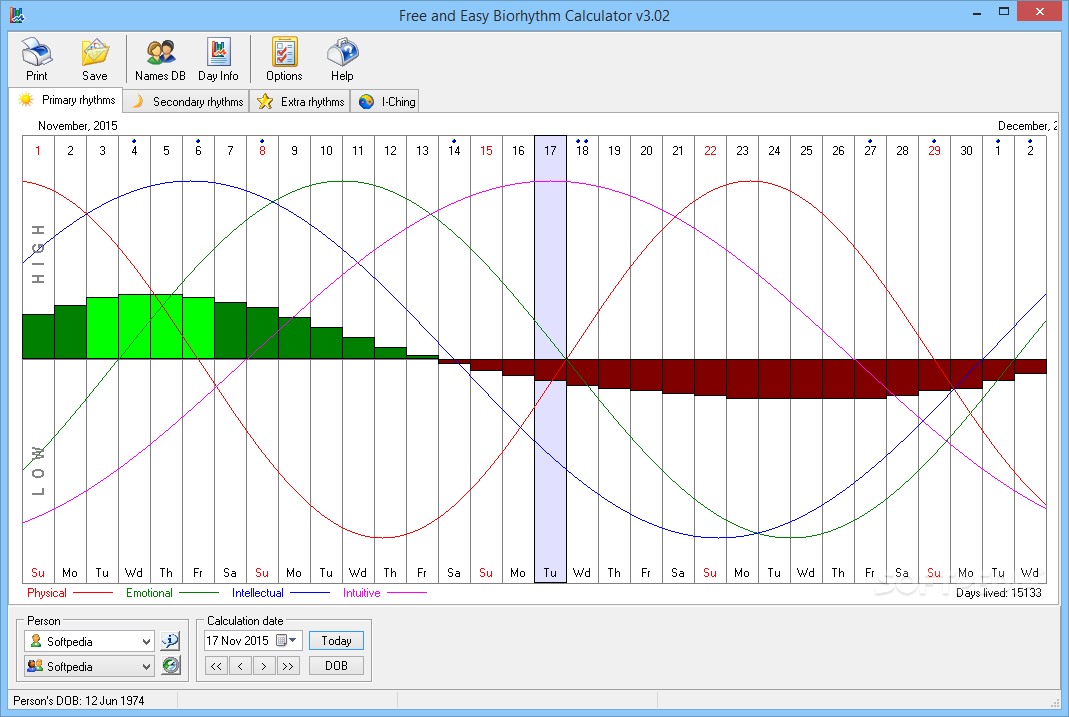This screenshot has height=717, width=1069.
Task: Open the calculation date calendar dropdown
Action: coord(287,640)
